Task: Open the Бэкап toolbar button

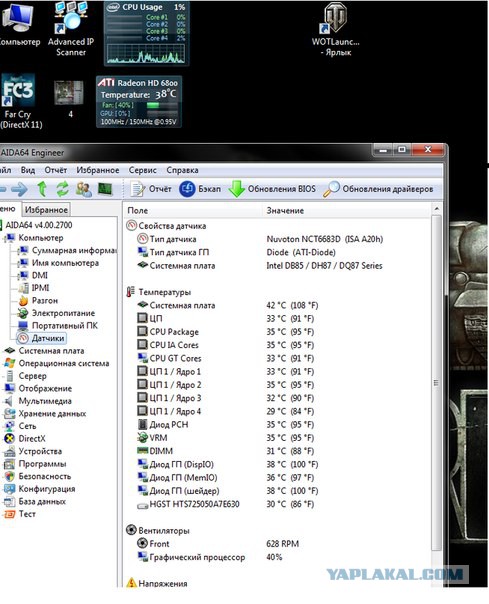Action: [200, 189]
